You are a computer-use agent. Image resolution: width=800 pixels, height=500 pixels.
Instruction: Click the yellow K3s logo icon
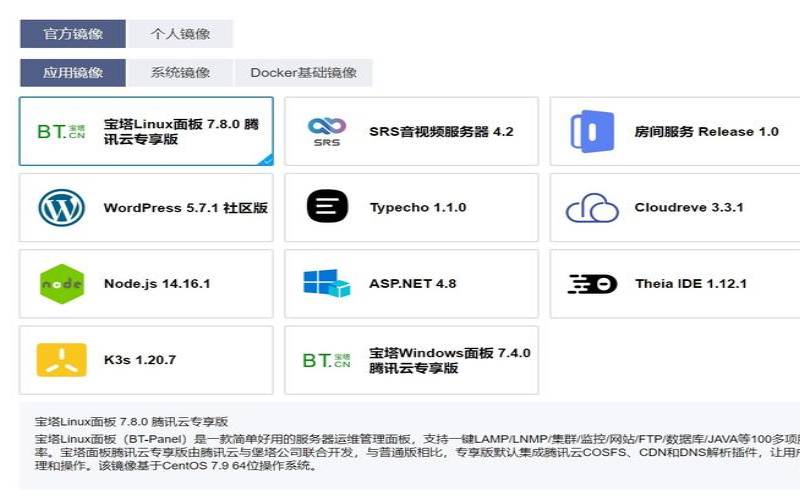62,360
